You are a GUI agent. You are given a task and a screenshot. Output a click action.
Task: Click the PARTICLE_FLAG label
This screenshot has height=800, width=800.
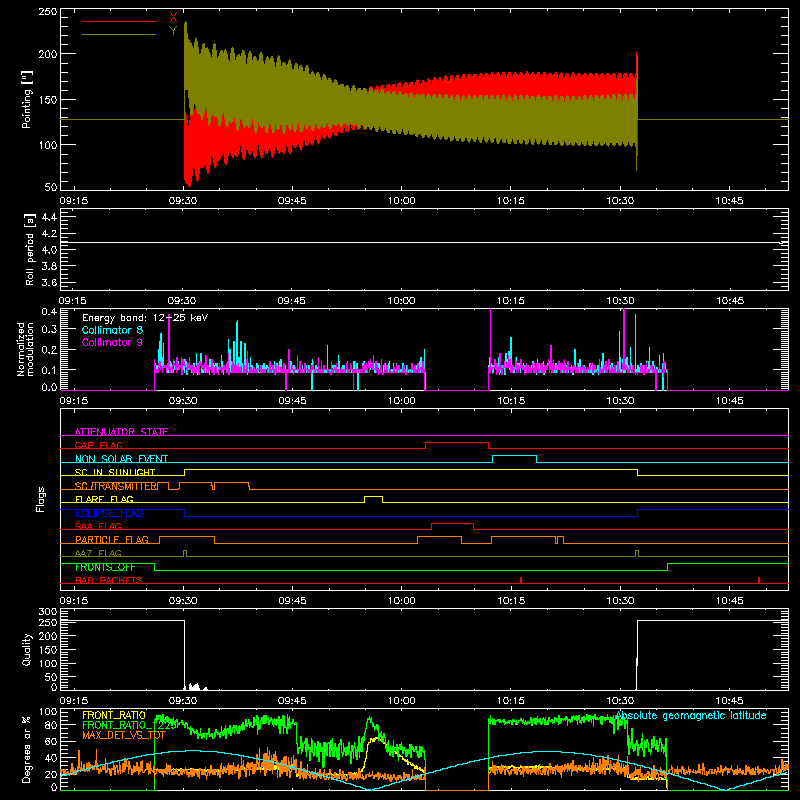tap(112, 539)
